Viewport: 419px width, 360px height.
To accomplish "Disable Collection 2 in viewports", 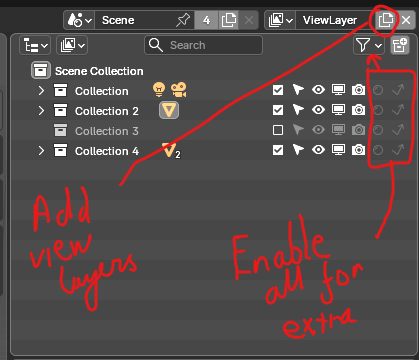I will (338, 110).
